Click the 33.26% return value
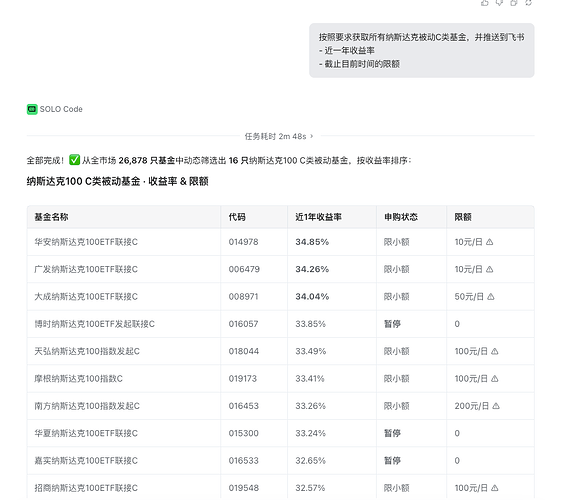 pos(310,406)
